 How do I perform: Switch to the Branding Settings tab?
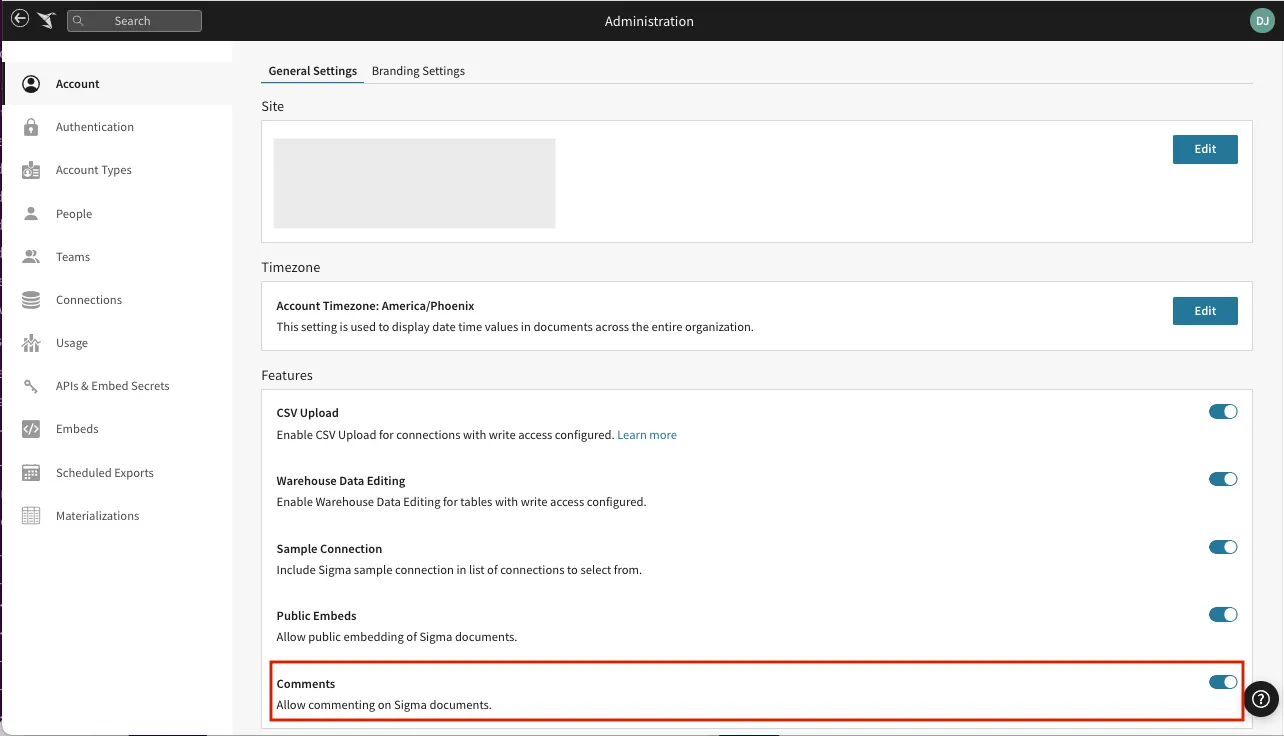click(x=418, y=71)
